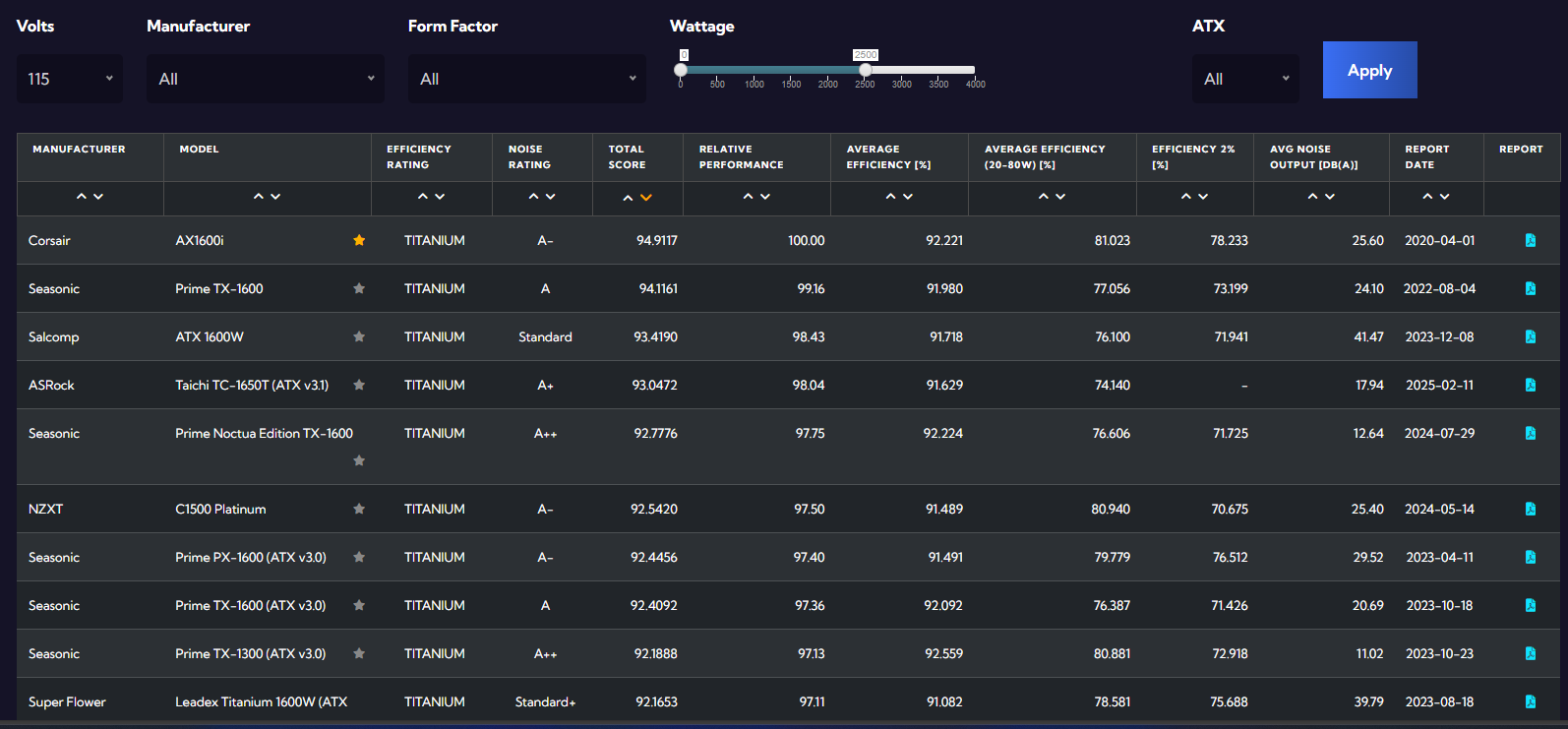Toggle favorite star for Taichi TC-1650T
Image resolution: width=1568 pixels, height=729 pixels.
click(x=359, y=385)
